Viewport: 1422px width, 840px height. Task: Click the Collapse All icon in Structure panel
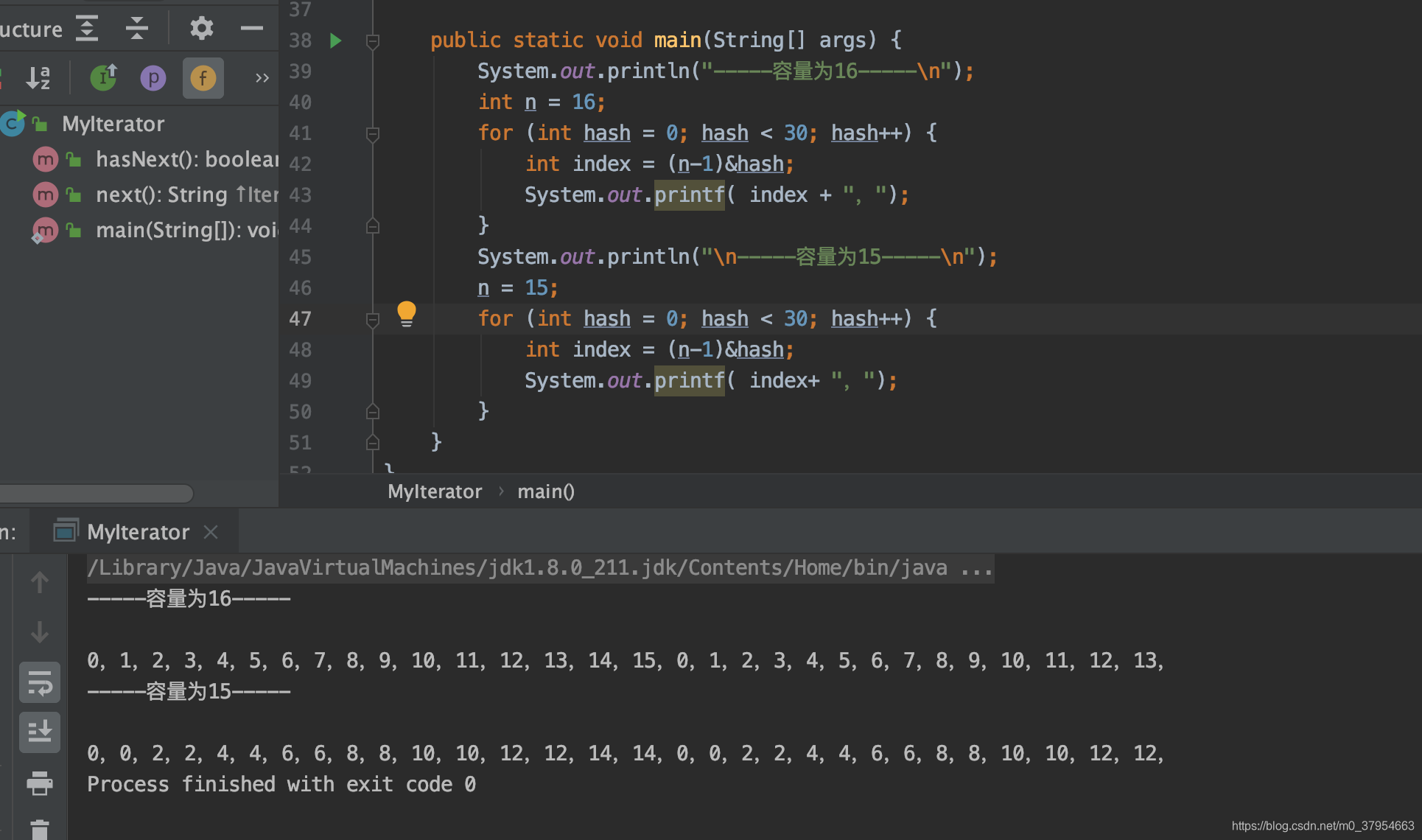[x=137, y=29]
